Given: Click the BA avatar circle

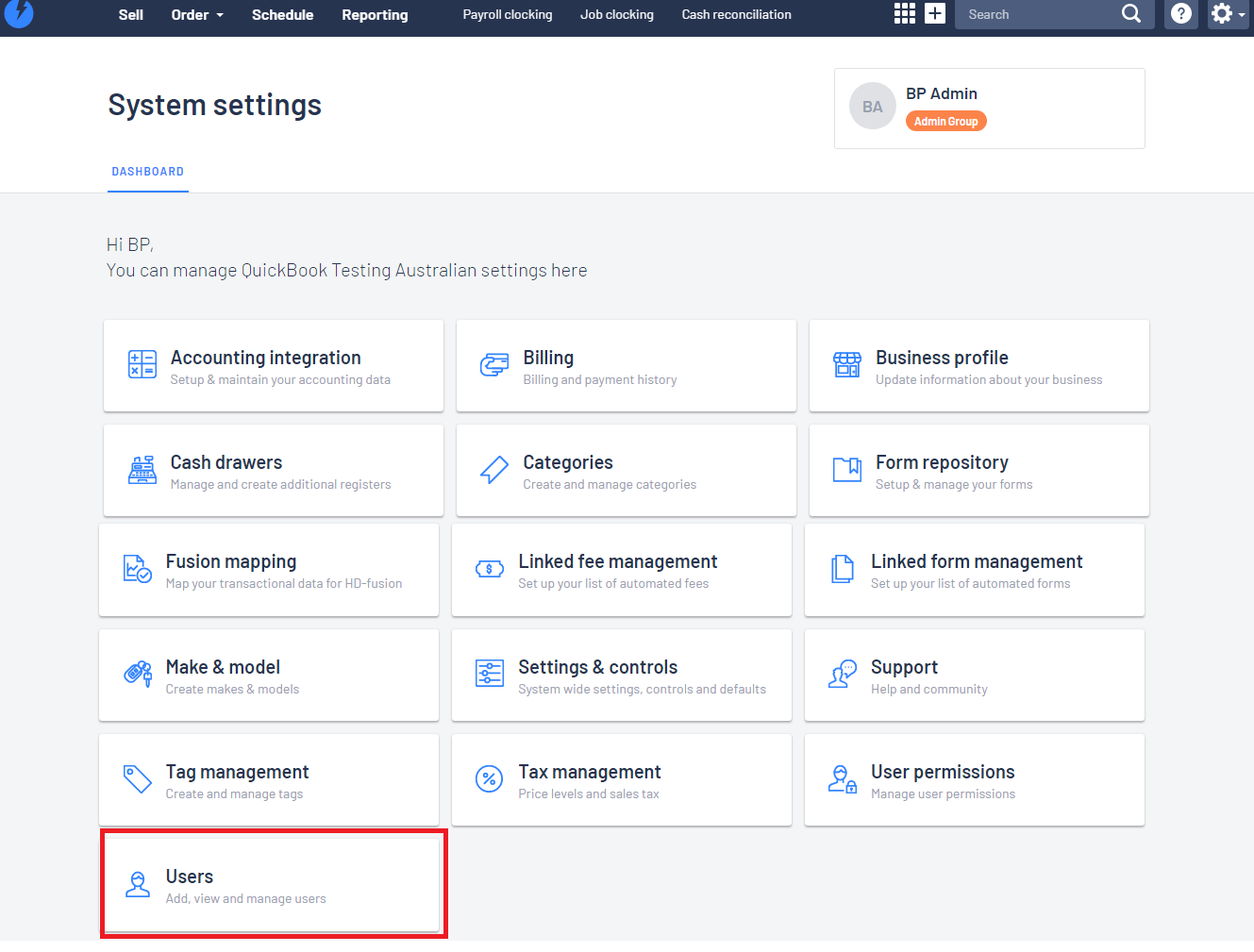Looking at the screenshot, I should [873, 107].
